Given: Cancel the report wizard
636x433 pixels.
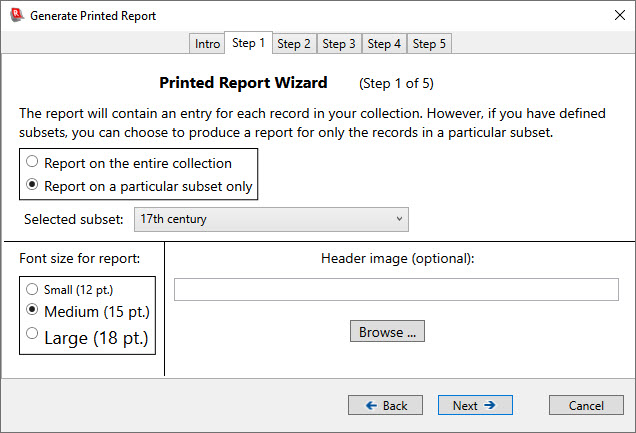Looking at the screenshot, I should tap(587, 405).
